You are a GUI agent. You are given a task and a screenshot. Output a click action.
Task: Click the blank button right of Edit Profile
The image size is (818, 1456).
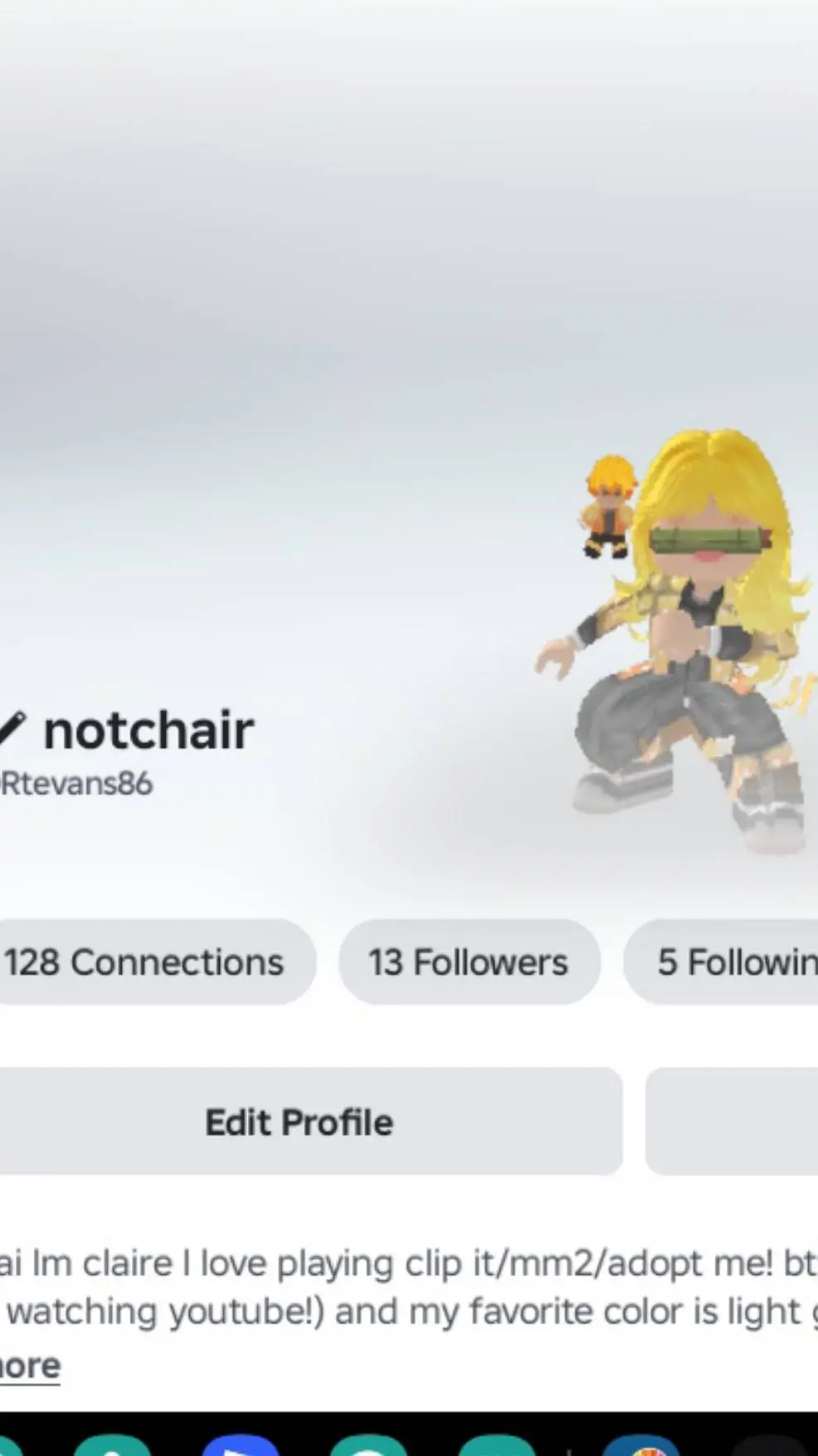tap(732, 1121)
